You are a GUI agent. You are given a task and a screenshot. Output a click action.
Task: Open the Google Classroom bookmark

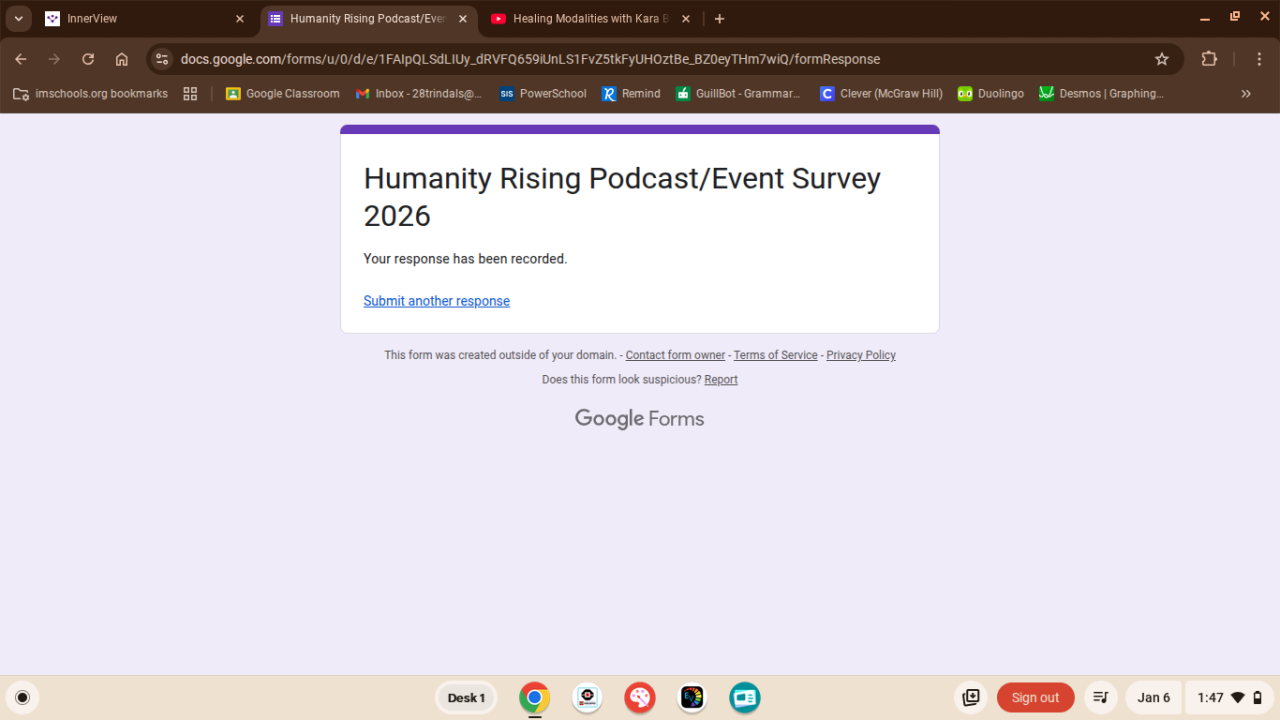click(282, 94)
